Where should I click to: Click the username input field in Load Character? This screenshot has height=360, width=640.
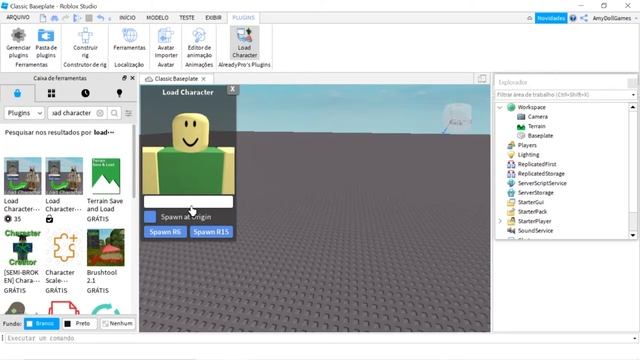(188, 202)
